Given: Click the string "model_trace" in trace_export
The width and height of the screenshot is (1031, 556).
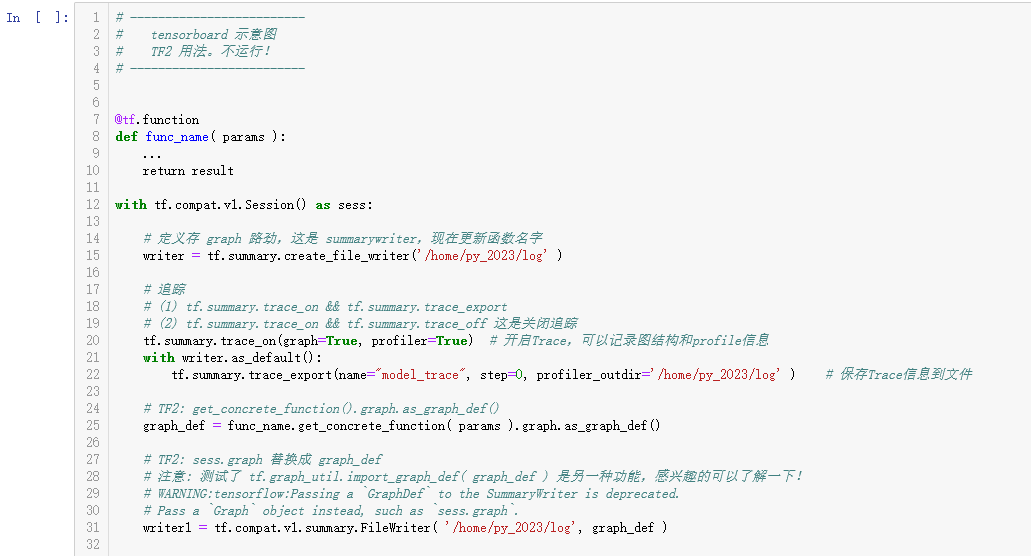Looking at the screenshot, I should (421, 375).
